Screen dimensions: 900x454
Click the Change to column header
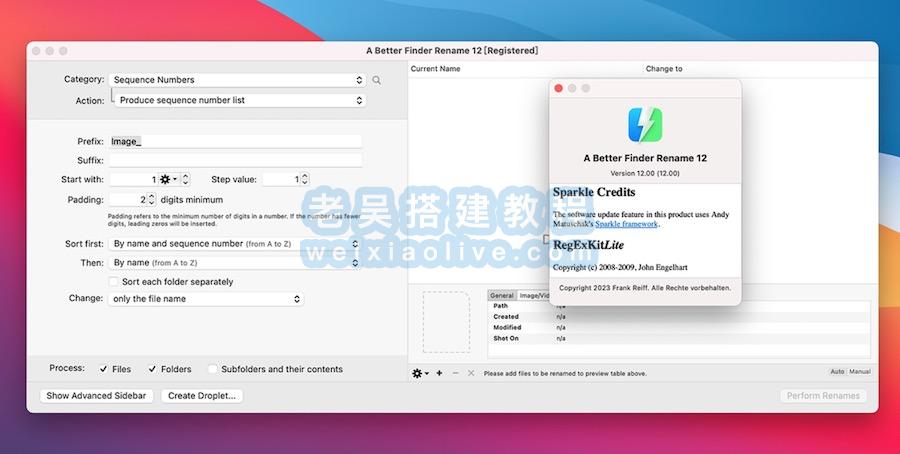click(x=664, y=68)
